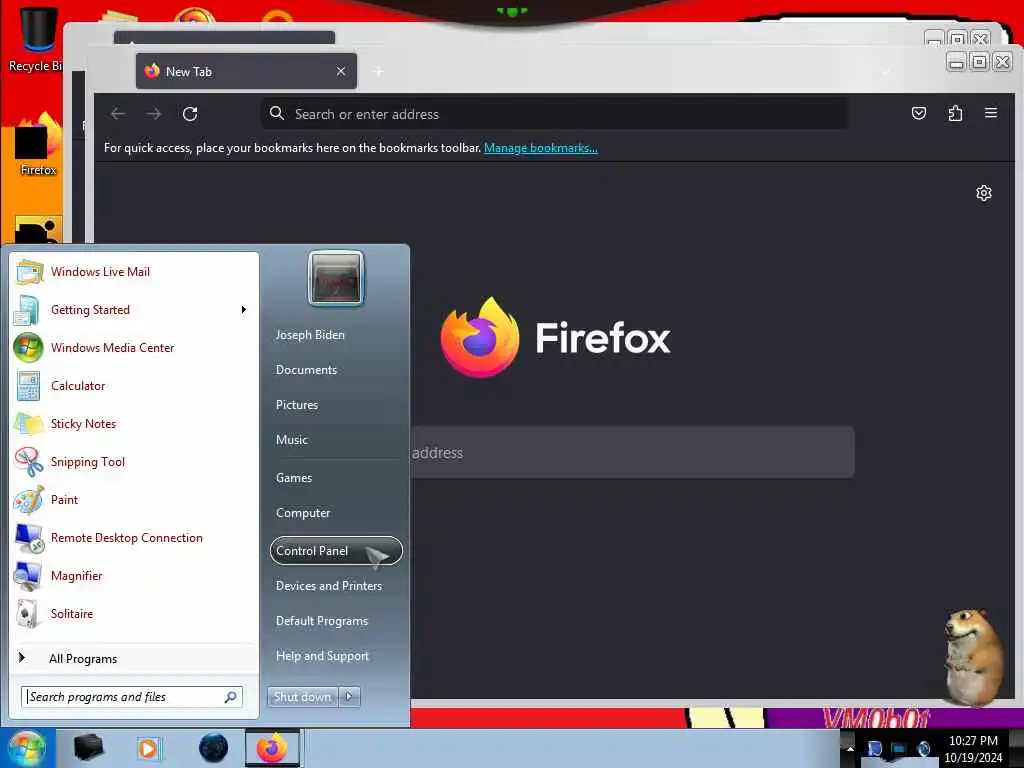Click the Windows Start orb
1024x768 pixels.
click(25, 748)
